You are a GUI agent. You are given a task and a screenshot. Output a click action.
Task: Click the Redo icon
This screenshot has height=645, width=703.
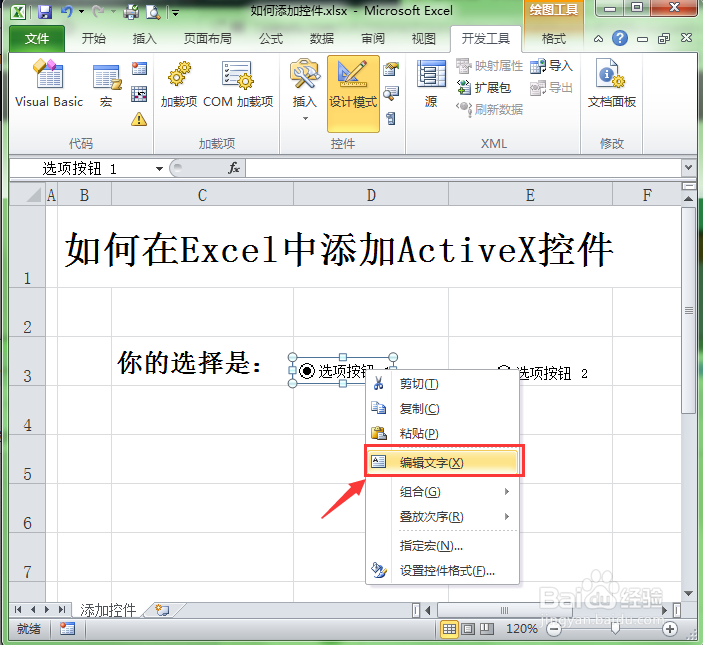tap(98, 12)
